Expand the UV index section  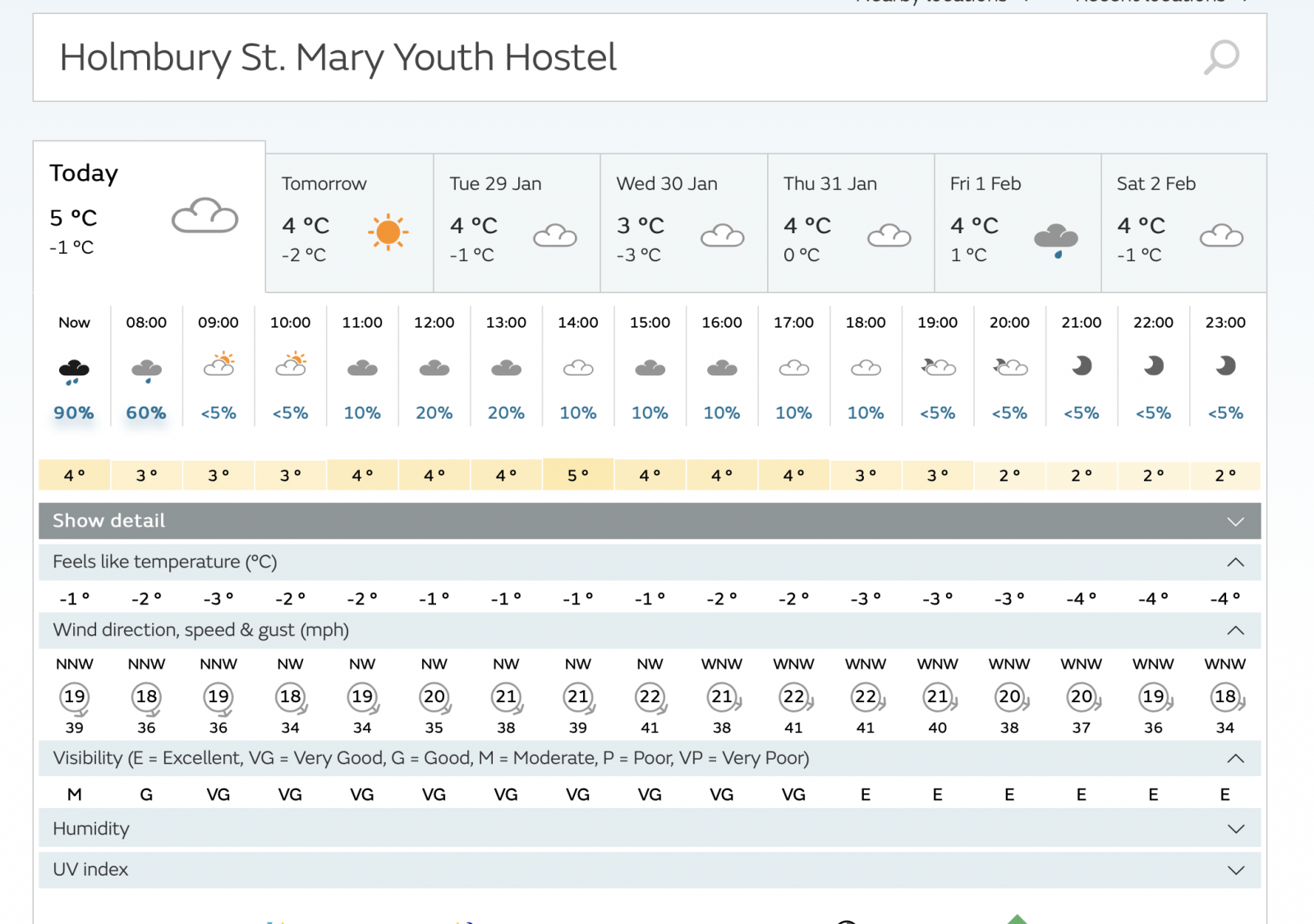coord(650,870)
